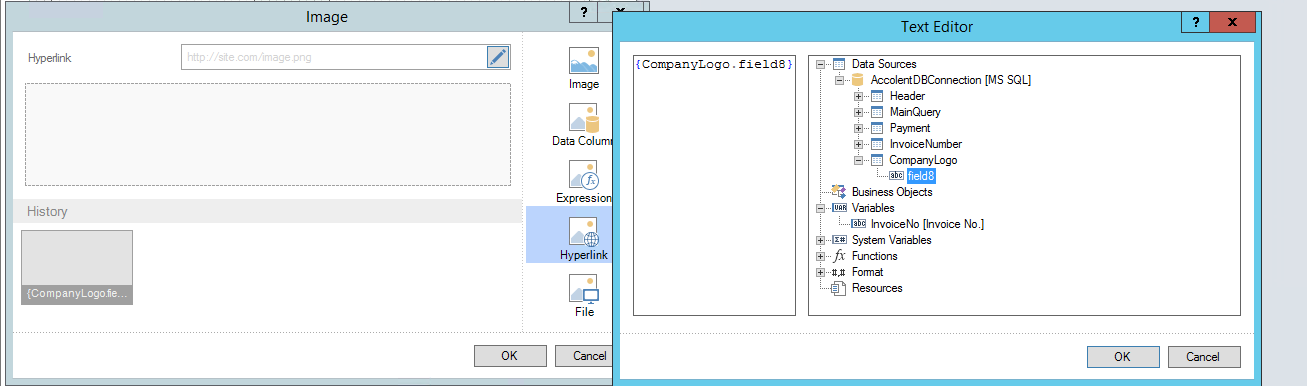Collapse the CompanyLogo data source
This screenshot has height=386, width=1307.
[858, 160]
